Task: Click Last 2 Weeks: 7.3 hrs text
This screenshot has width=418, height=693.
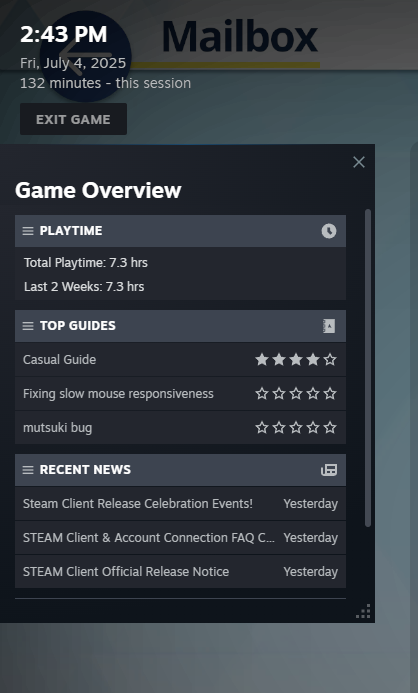Action: pyautogui.click(x=84, y=287)
